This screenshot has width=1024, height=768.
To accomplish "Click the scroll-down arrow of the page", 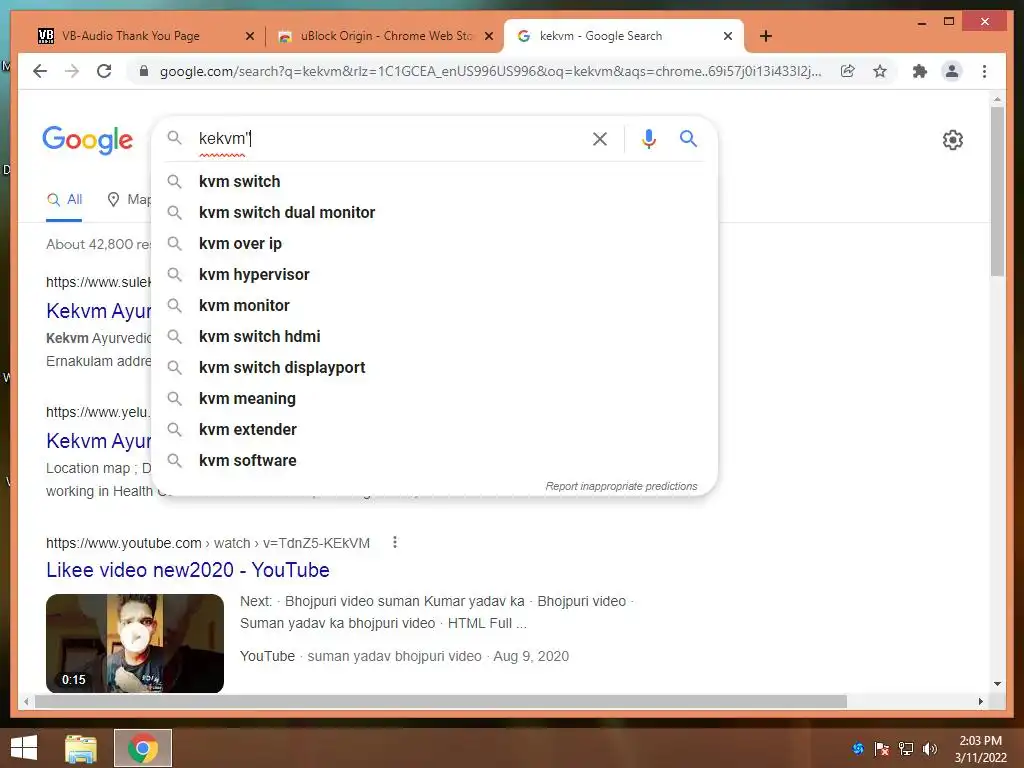I will coord(997,684).
